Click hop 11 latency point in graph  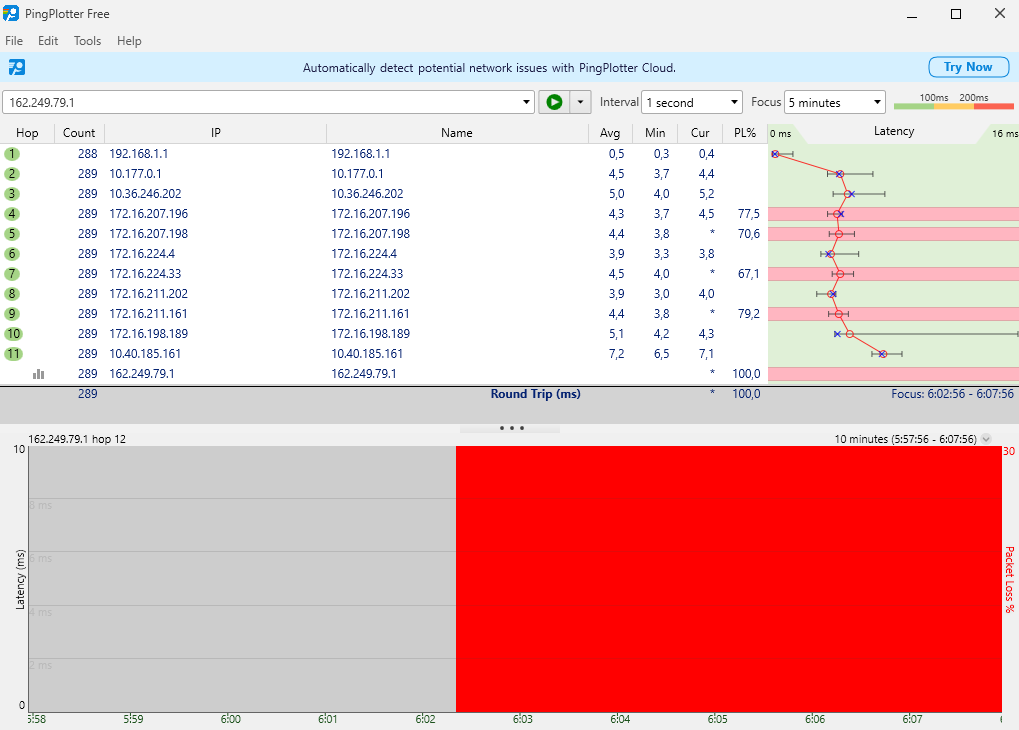coord(883,354)
